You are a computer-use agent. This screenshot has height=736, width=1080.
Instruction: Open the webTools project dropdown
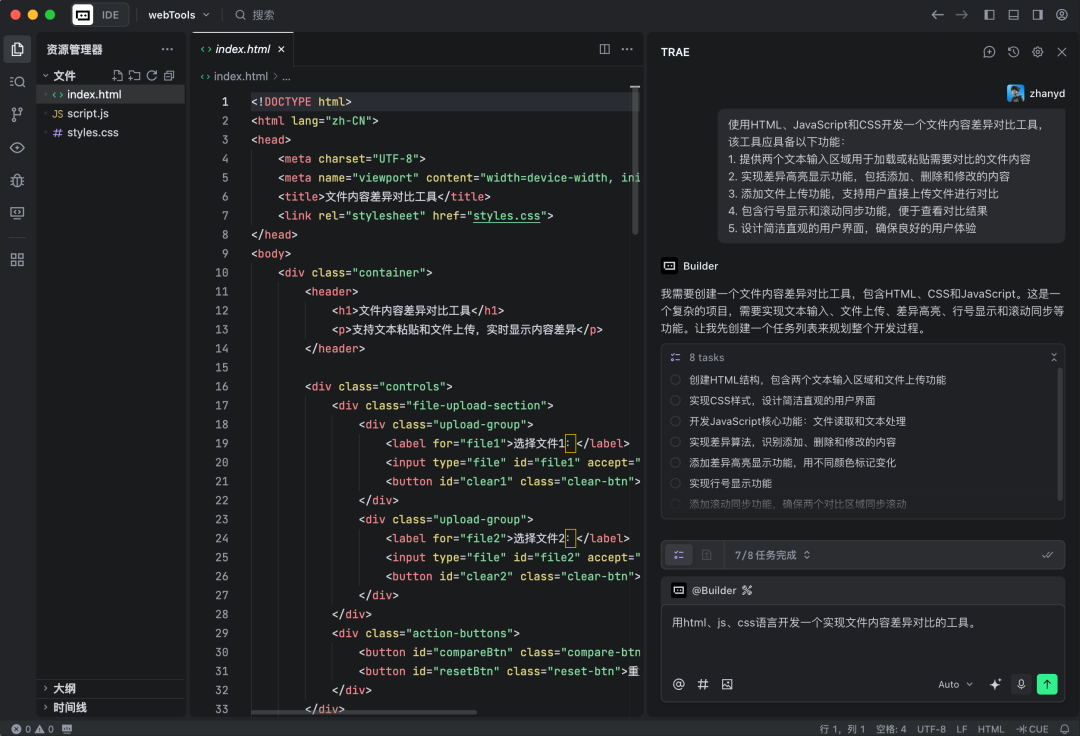[x=178, y=15]
